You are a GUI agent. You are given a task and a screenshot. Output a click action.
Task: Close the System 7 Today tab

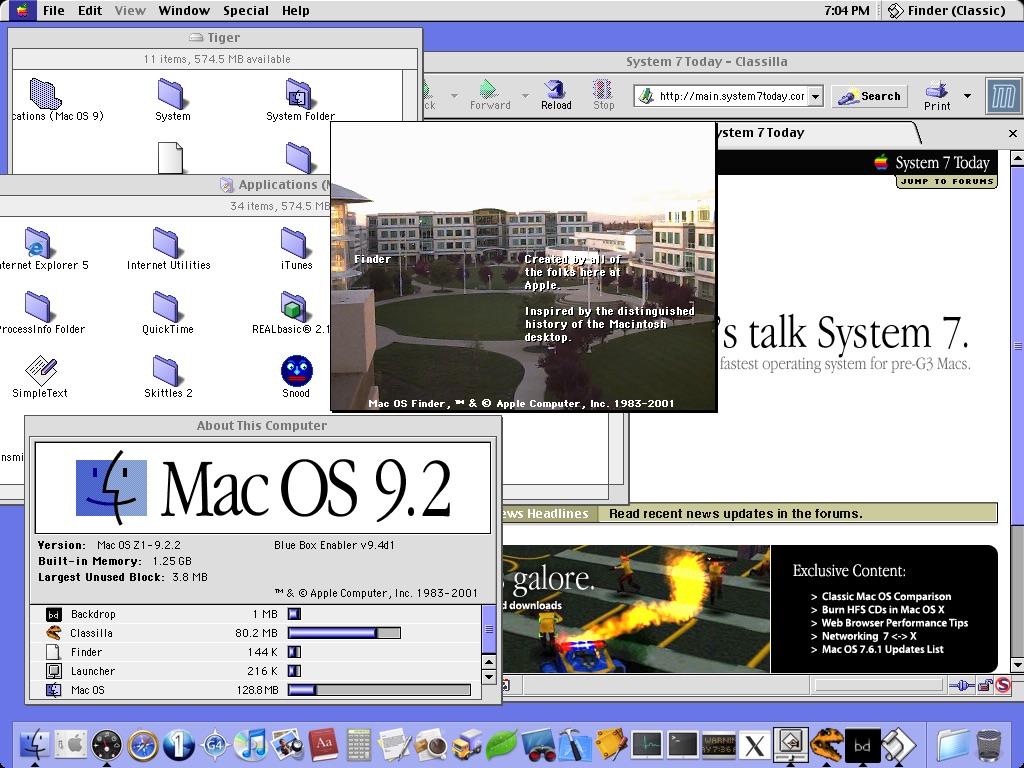(1013, 133)
